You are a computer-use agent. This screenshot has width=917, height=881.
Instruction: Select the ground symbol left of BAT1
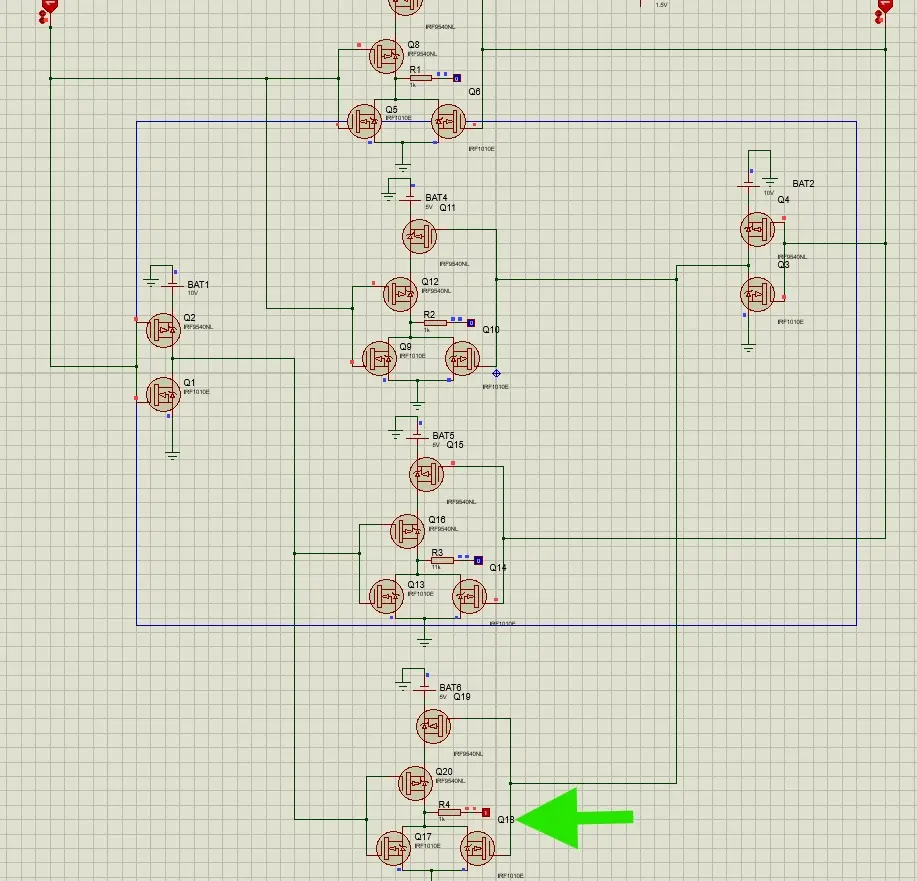151,283
